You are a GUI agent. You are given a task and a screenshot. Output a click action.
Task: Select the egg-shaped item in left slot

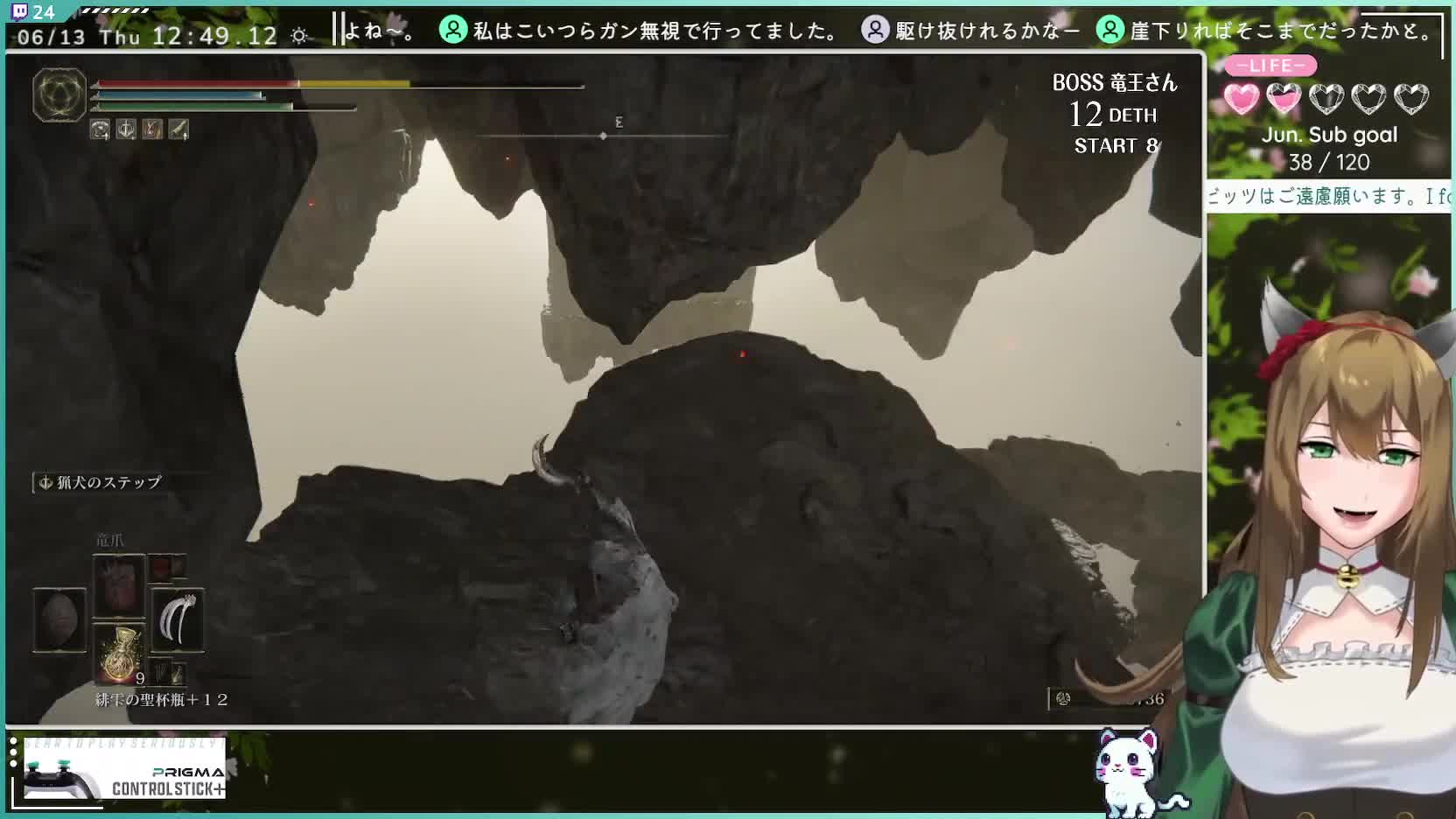coord(59,620)
